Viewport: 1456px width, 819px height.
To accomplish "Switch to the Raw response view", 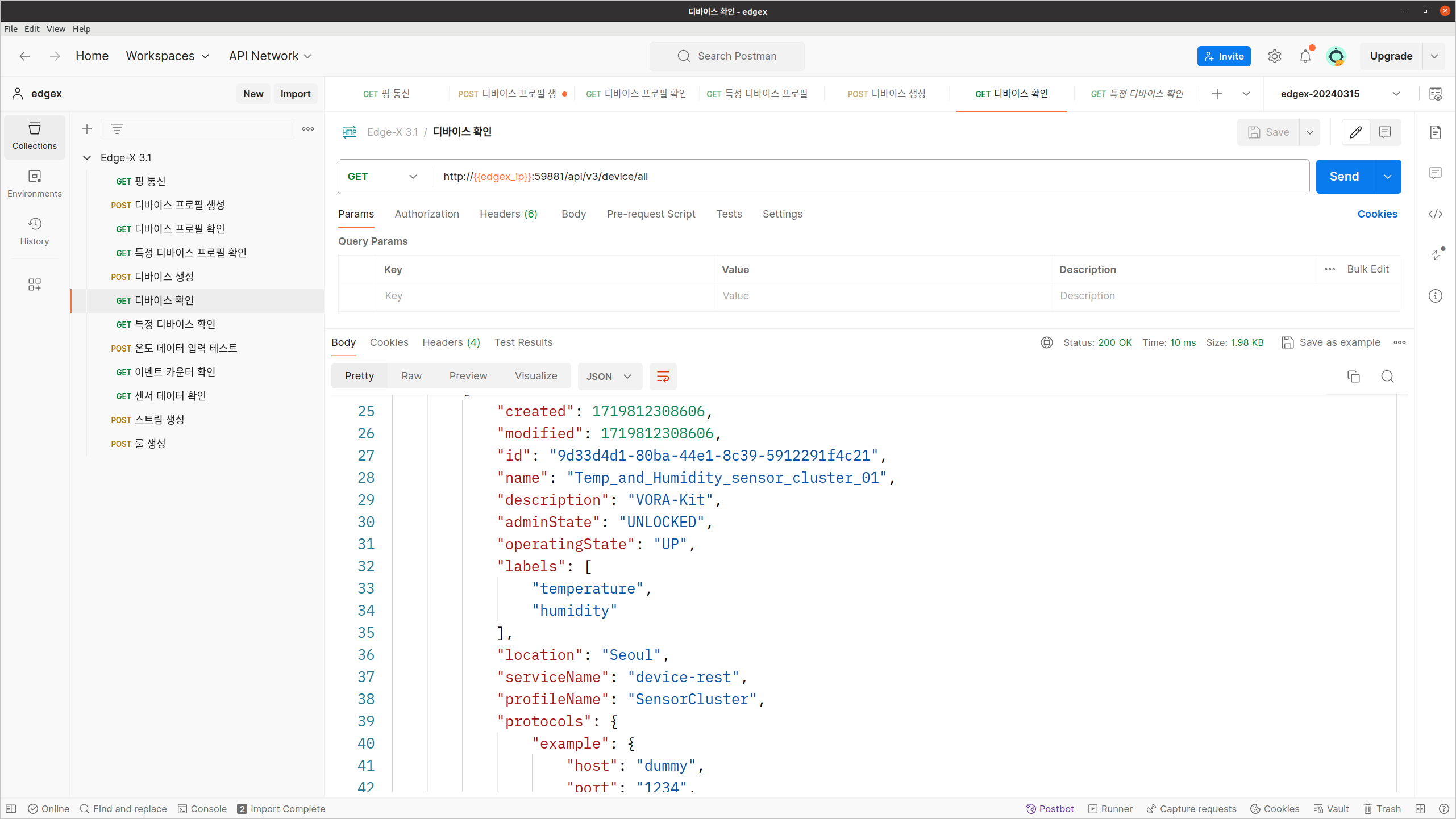I will (411, 376).
